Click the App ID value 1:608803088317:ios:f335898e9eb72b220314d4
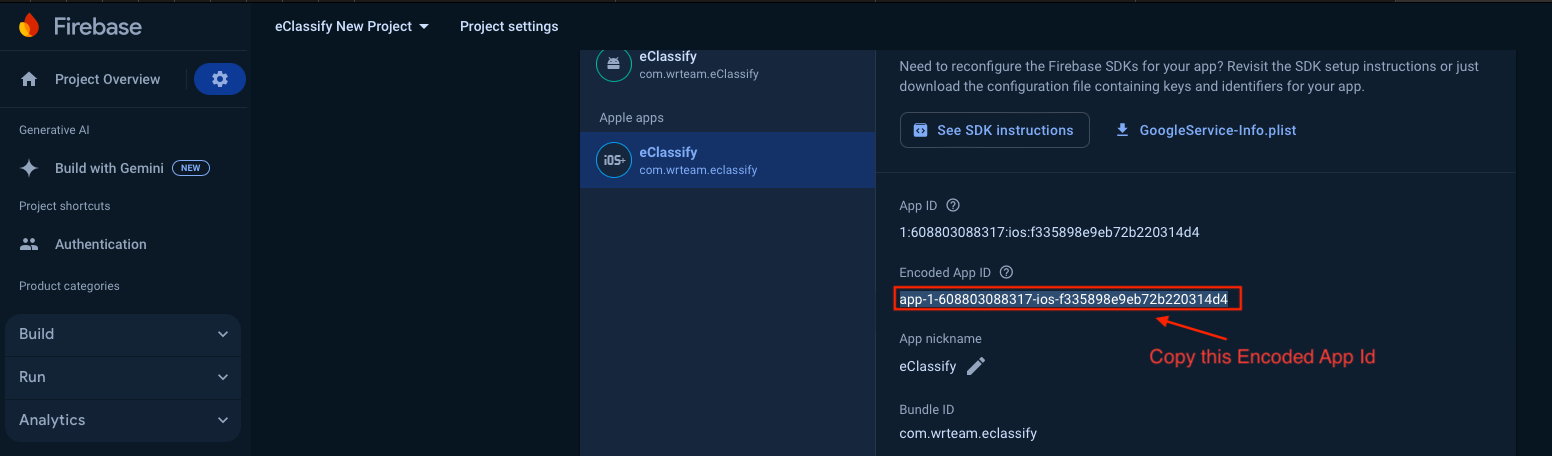Viewport: 1552px width, 456px height. pyautogui.click(x=1049, y=232)
